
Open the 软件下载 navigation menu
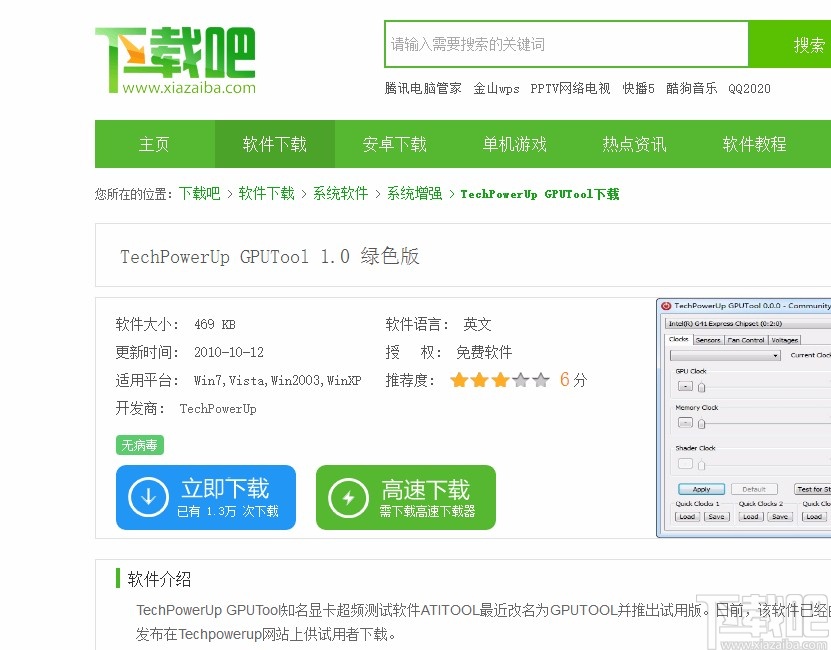(x=274, y=143)
